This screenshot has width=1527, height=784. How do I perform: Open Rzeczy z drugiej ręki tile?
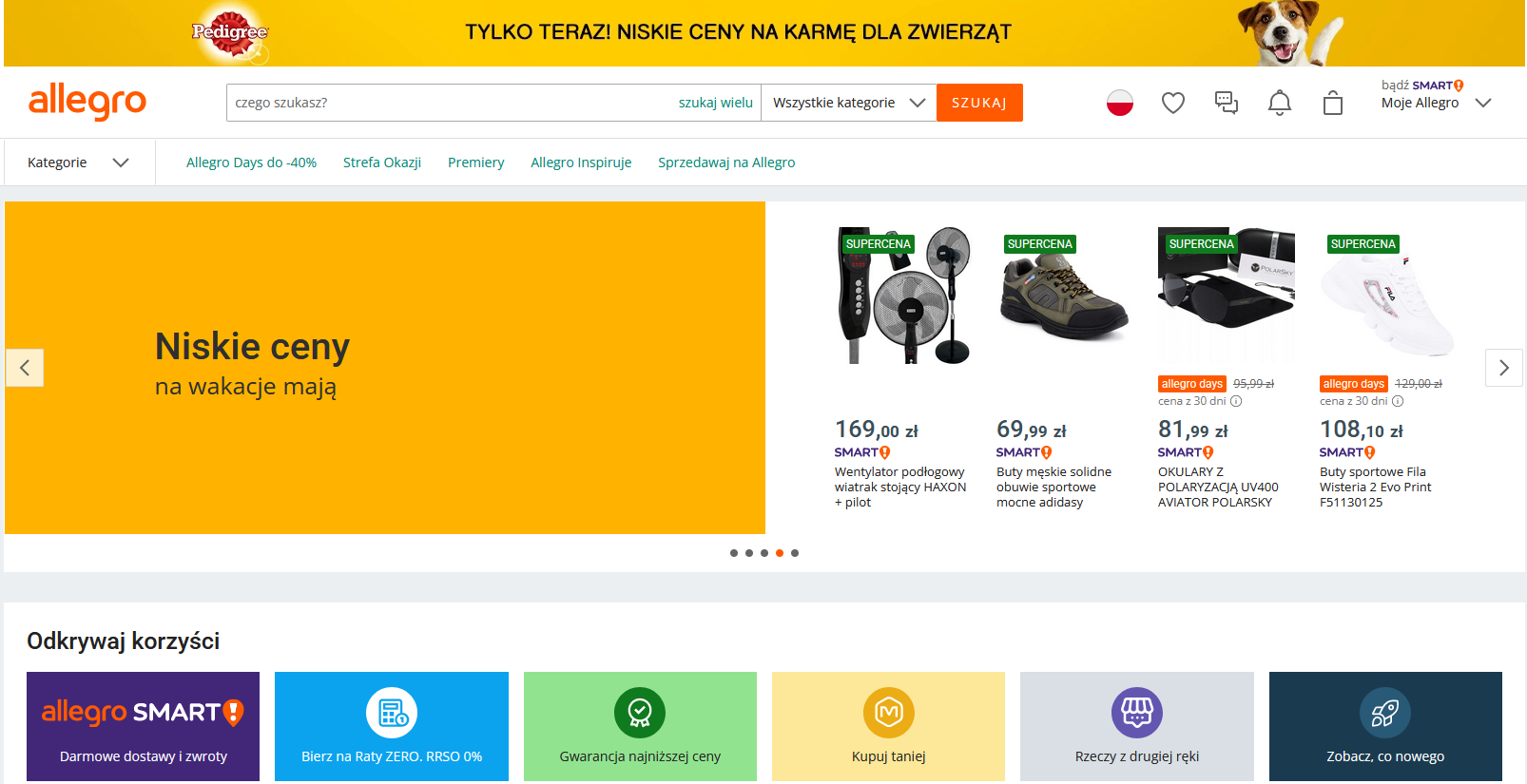(1137, 726)
